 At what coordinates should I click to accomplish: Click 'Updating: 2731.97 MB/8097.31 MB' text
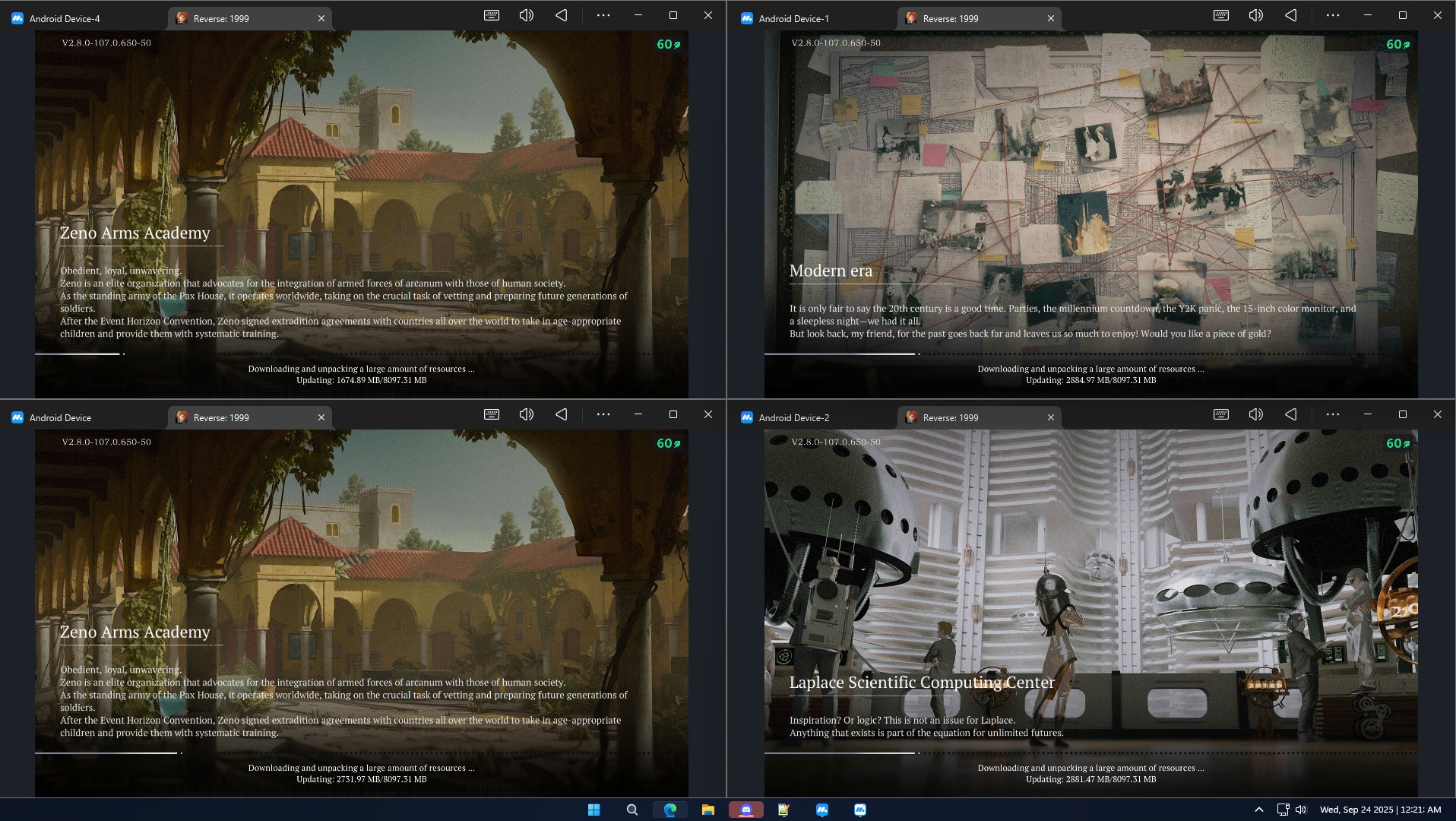point(361,779)
